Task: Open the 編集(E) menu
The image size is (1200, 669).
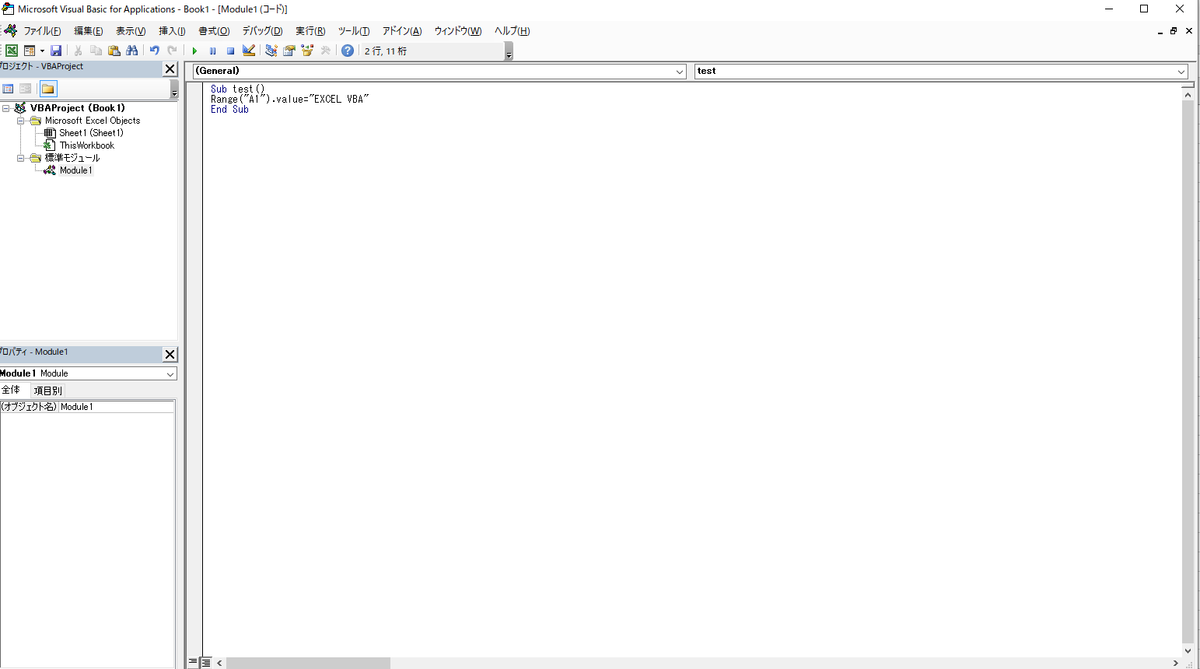Action: click(88, 31)
